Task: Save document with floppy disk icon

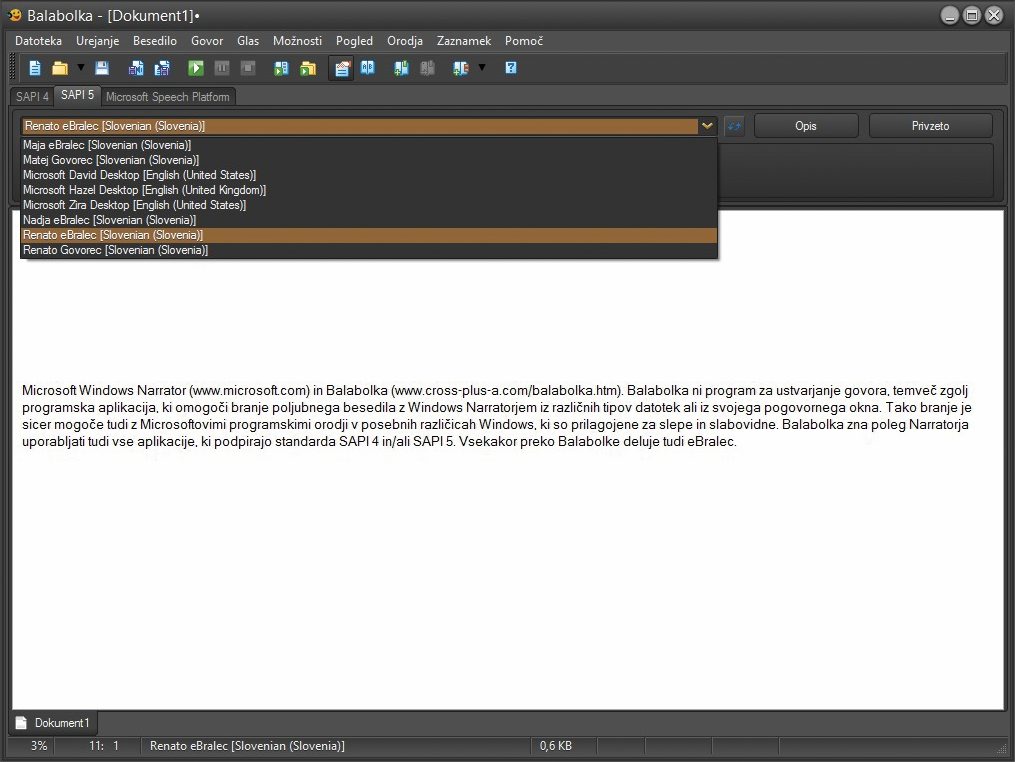Action: [102, 68]
